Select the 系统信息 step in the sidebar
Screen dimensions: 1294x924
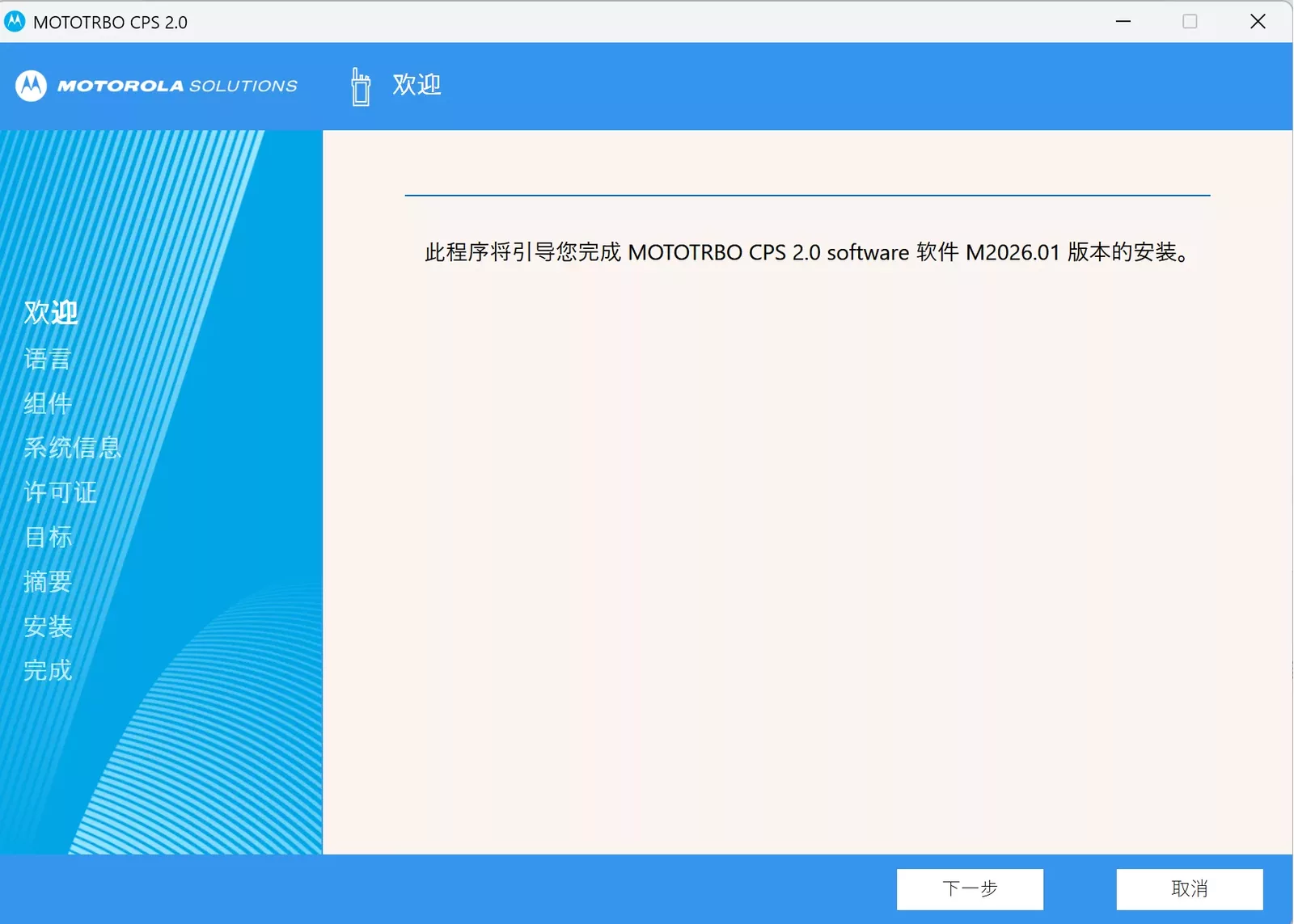tap(72, 447)
